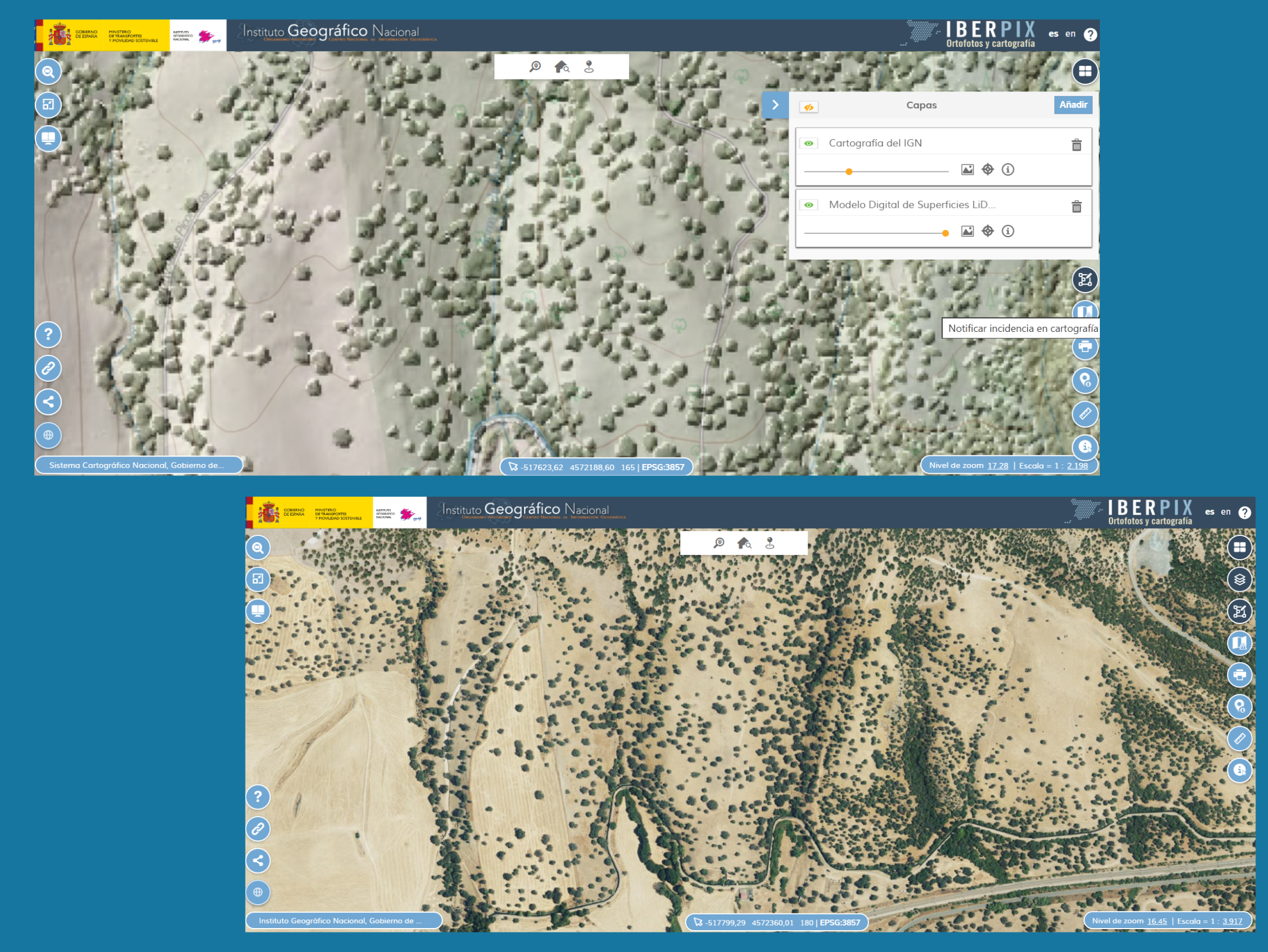Open EPSG:3857 coordinate selector in upper map
The height and width of the screenshot is (952, 1268).
coord(663,467)
